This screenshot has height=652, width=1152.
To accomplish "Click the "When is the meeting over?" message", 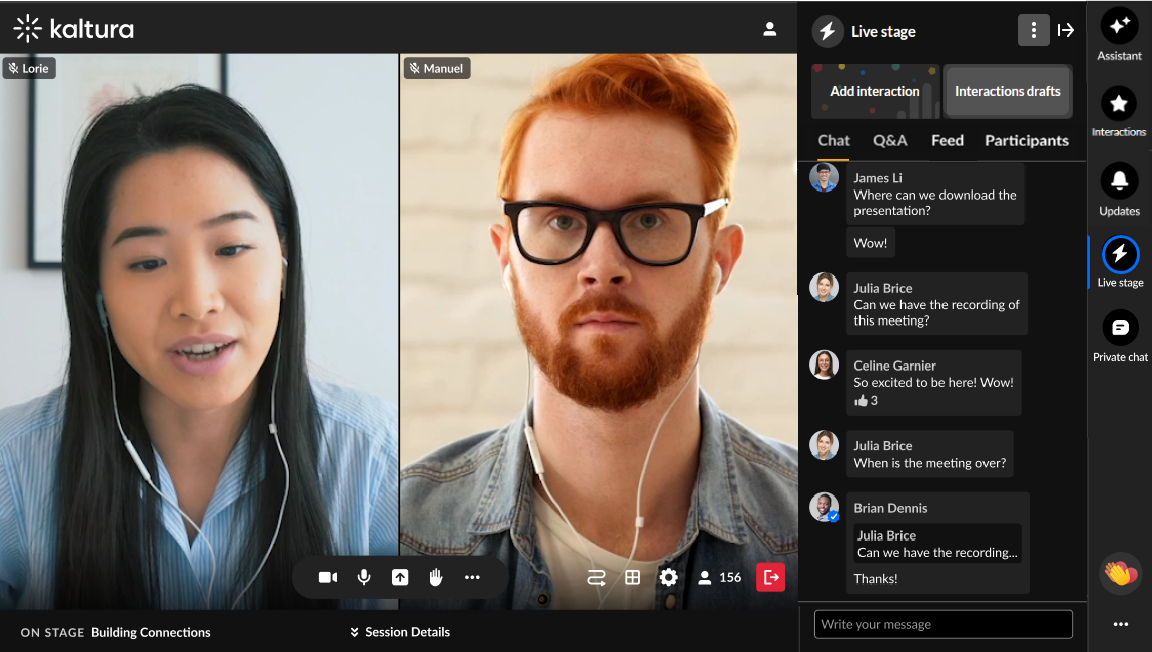I will coord(929,454).
